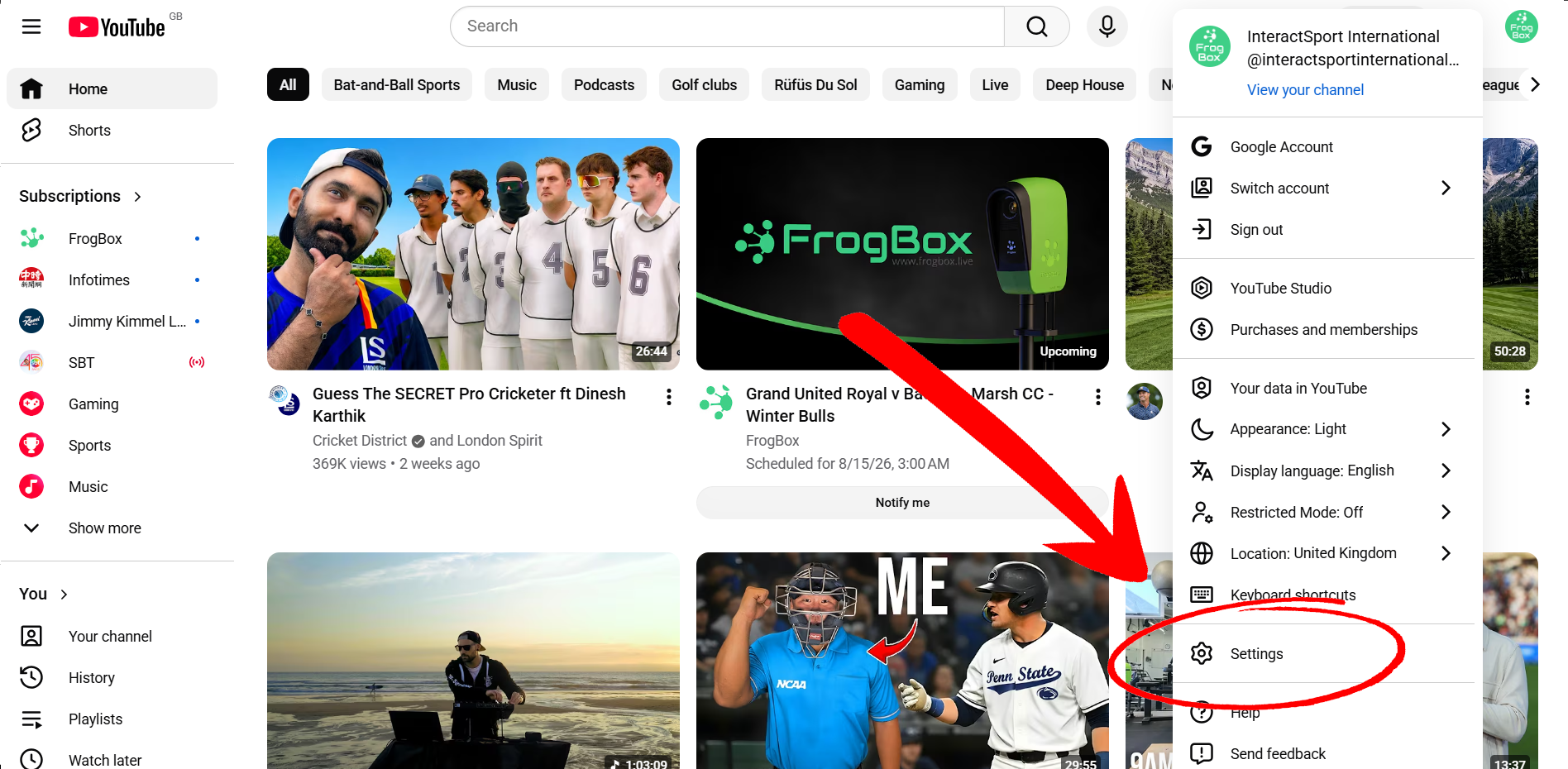Open more options for the Cricketer video
The image size is (1568, 769).
[x=668, y=398]
